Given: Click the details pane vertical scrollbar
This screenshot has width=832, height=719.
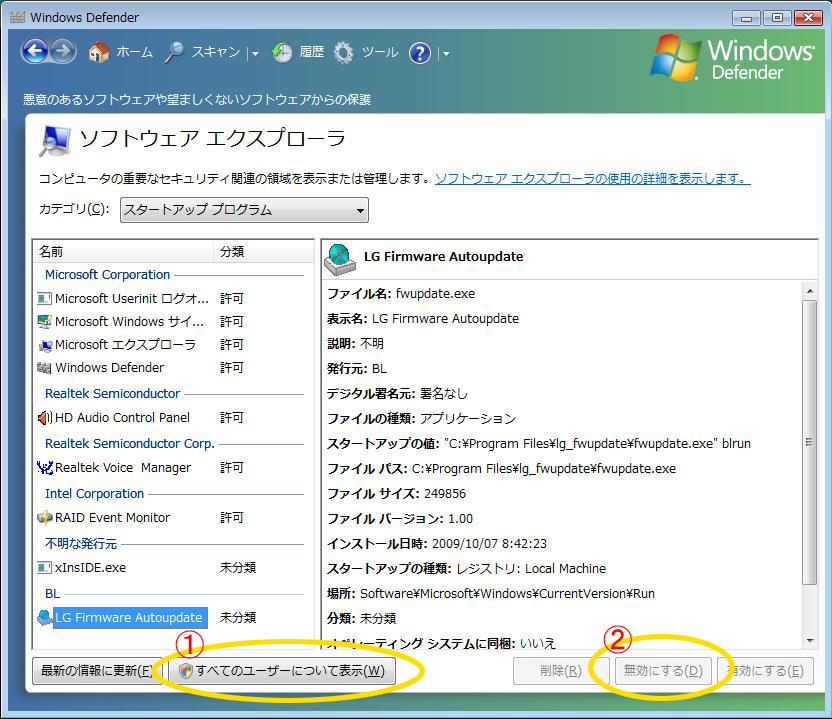Looking at the screenshot, I should [x=809, y=440].
